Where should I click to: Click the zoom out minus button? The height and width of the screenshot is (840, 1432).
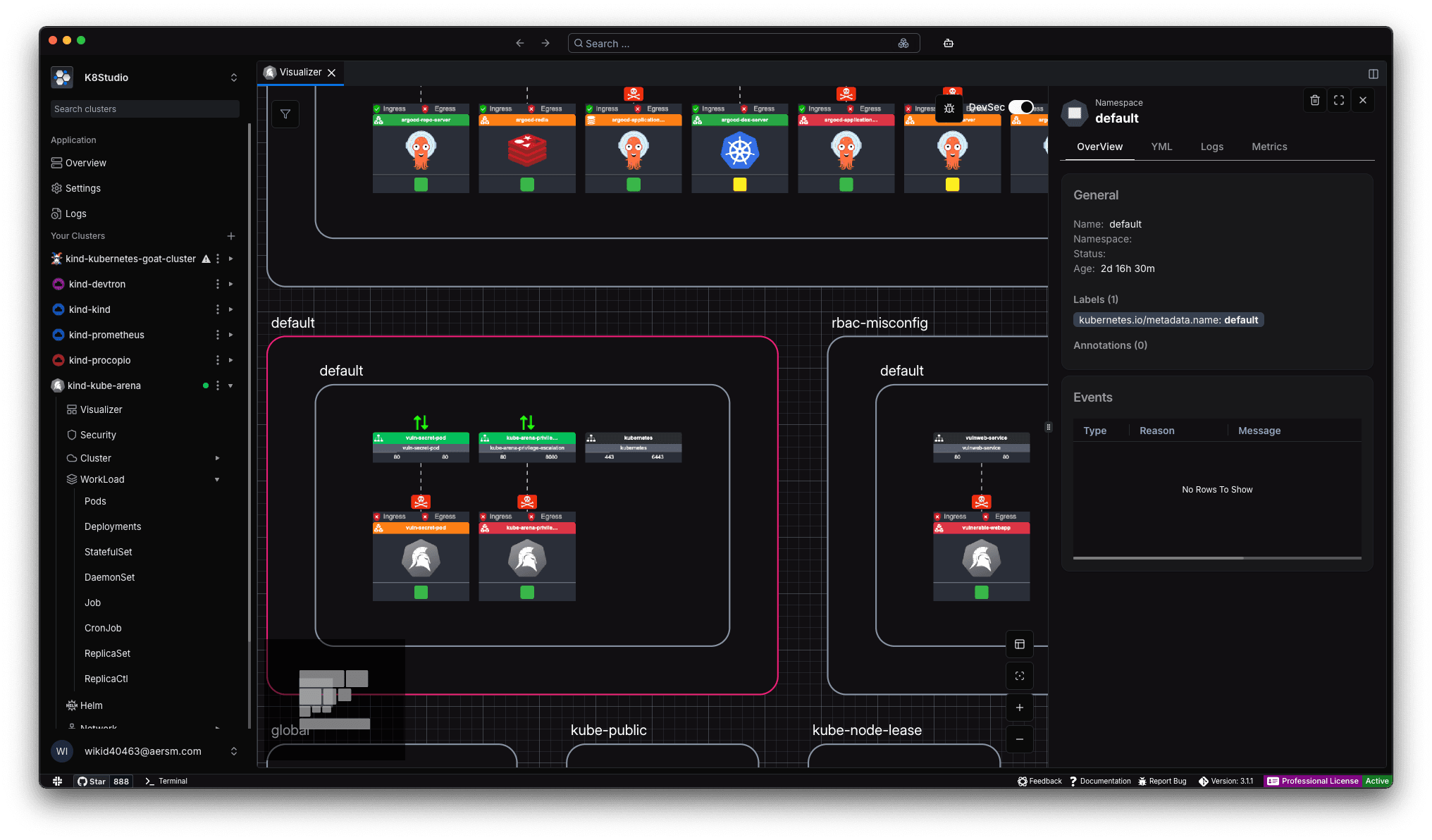click(1020, 739)
